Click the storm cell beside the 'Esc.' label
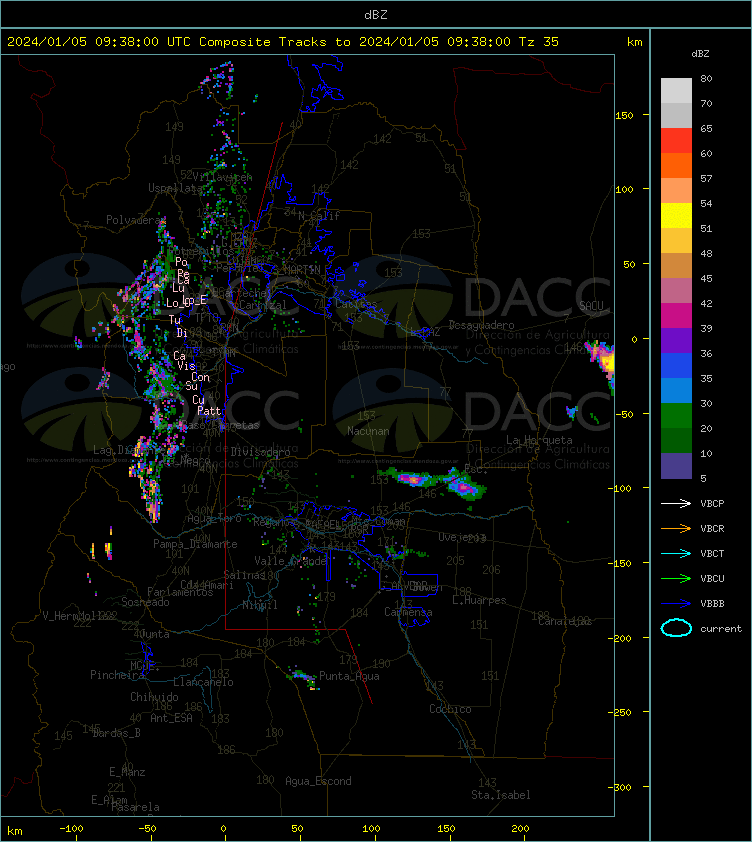 point(462,483)
